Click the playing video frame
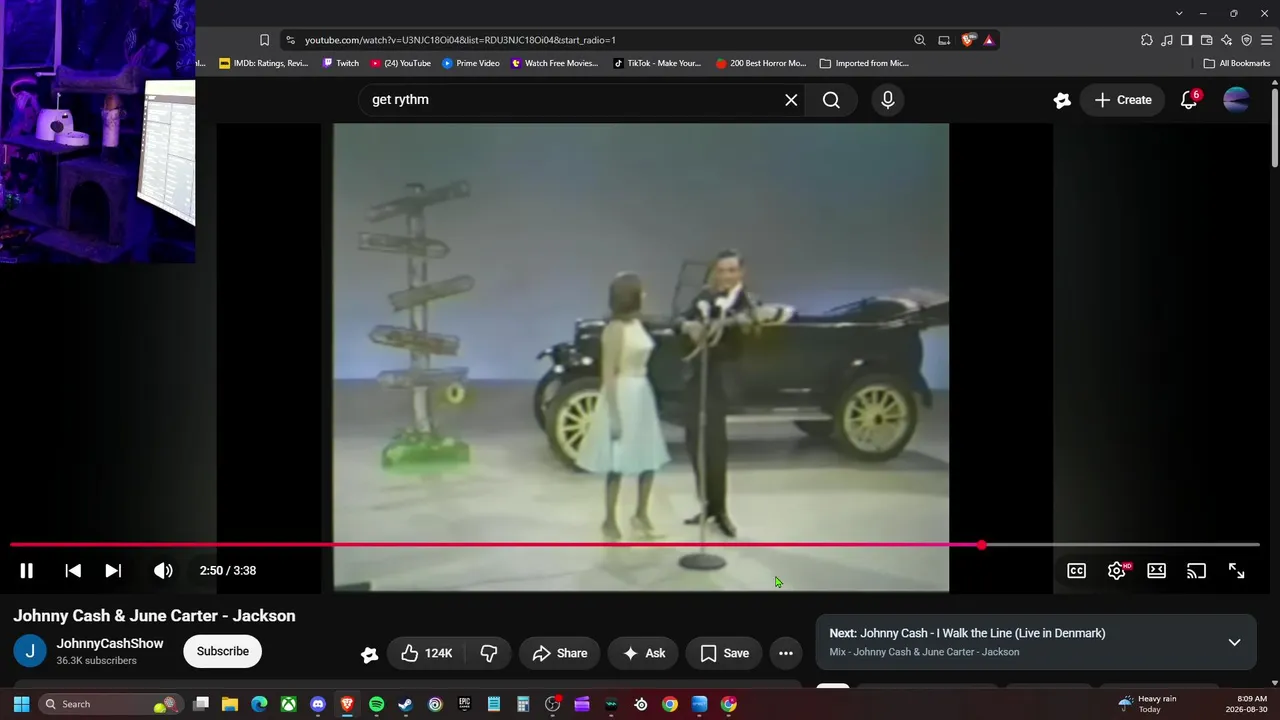Image resolution: width=1280 pixels, height=720 pixels. click(641, 357)
